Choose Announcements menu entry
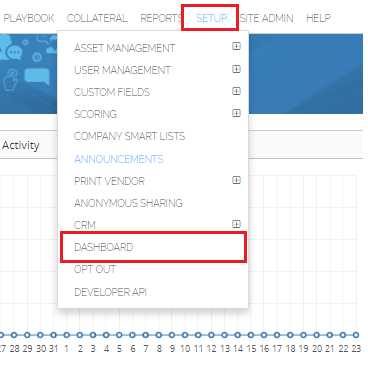This screenshot has width=368, height=366. click(119, 159)
